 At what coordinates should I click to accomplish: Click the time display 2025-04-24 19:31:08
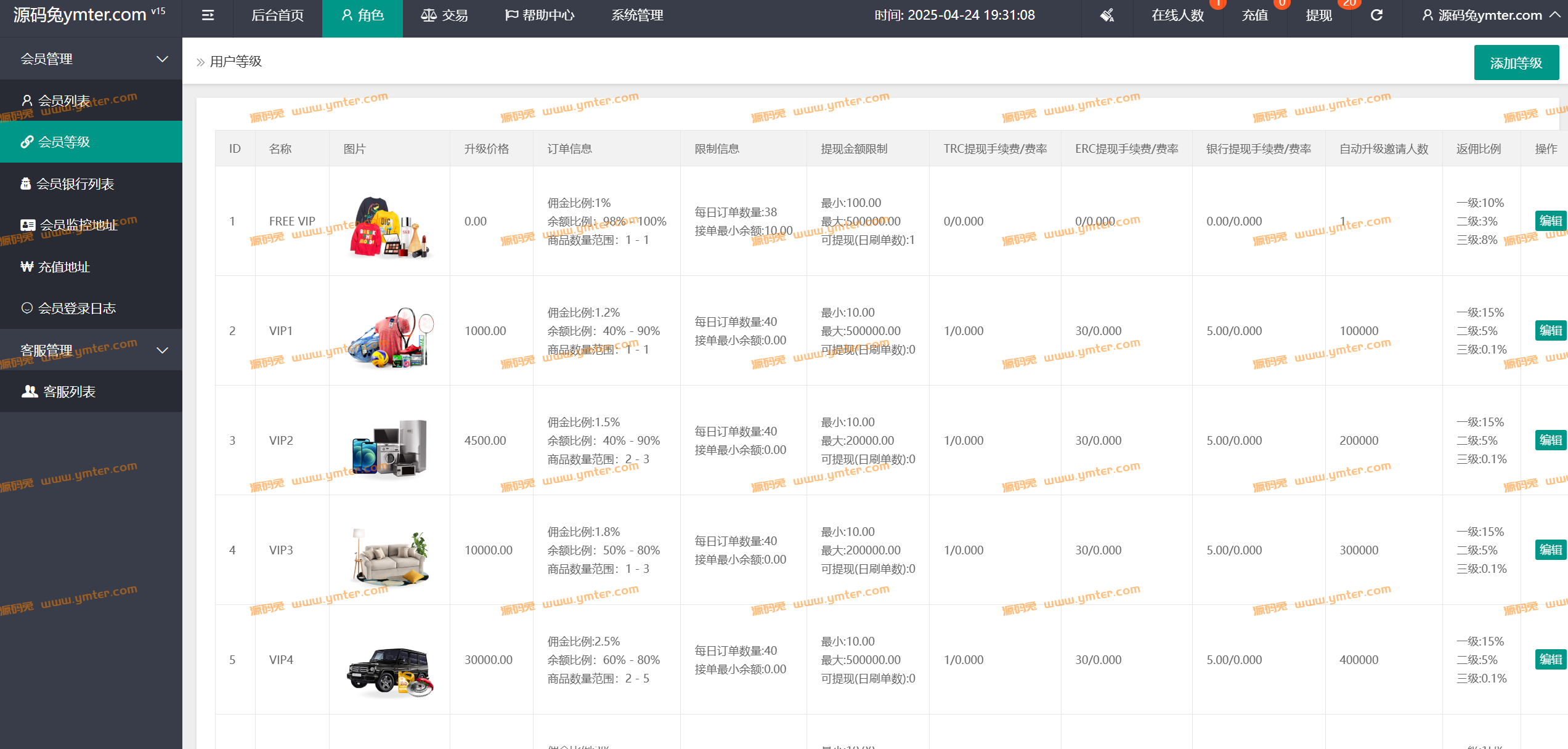(955, 15)
